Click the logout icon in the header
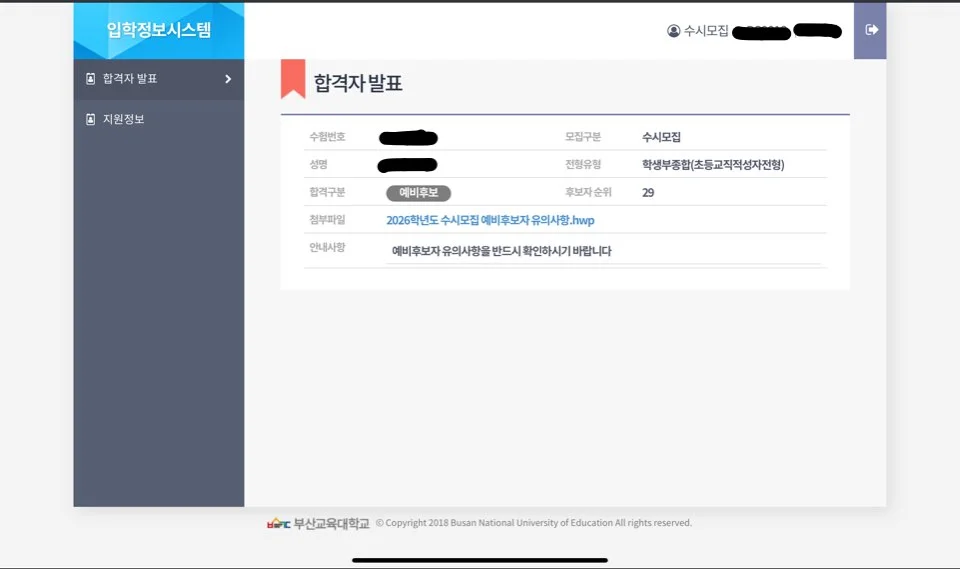This screenshot has height=569, width=960. click(871, 29)
